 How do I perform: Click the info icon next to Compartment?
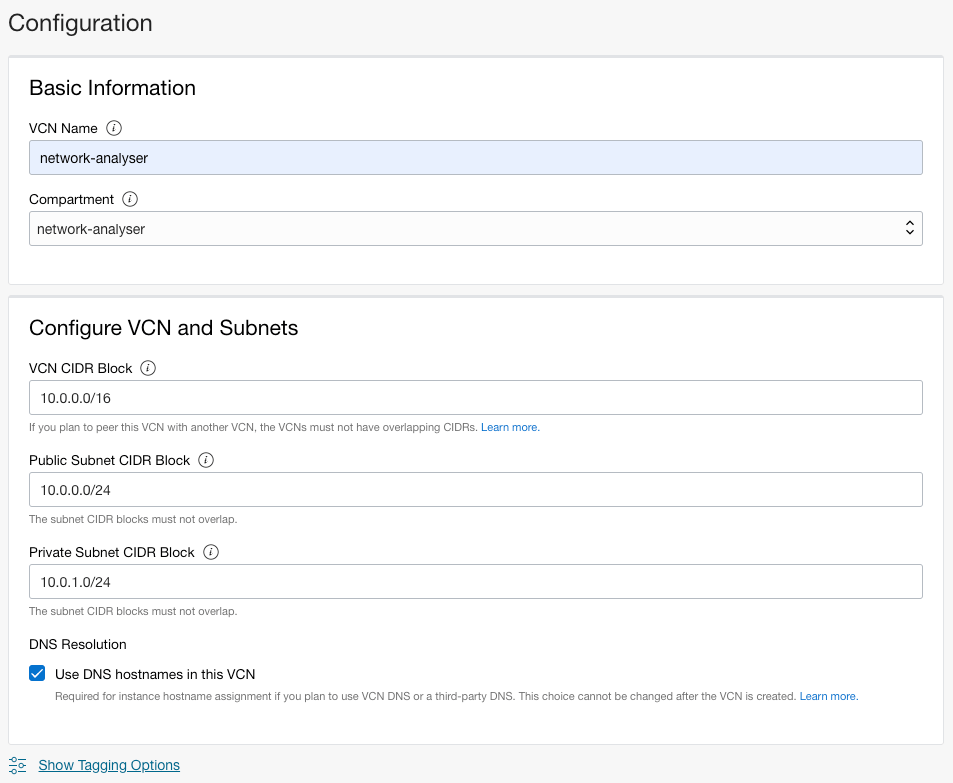click(131, 199)
